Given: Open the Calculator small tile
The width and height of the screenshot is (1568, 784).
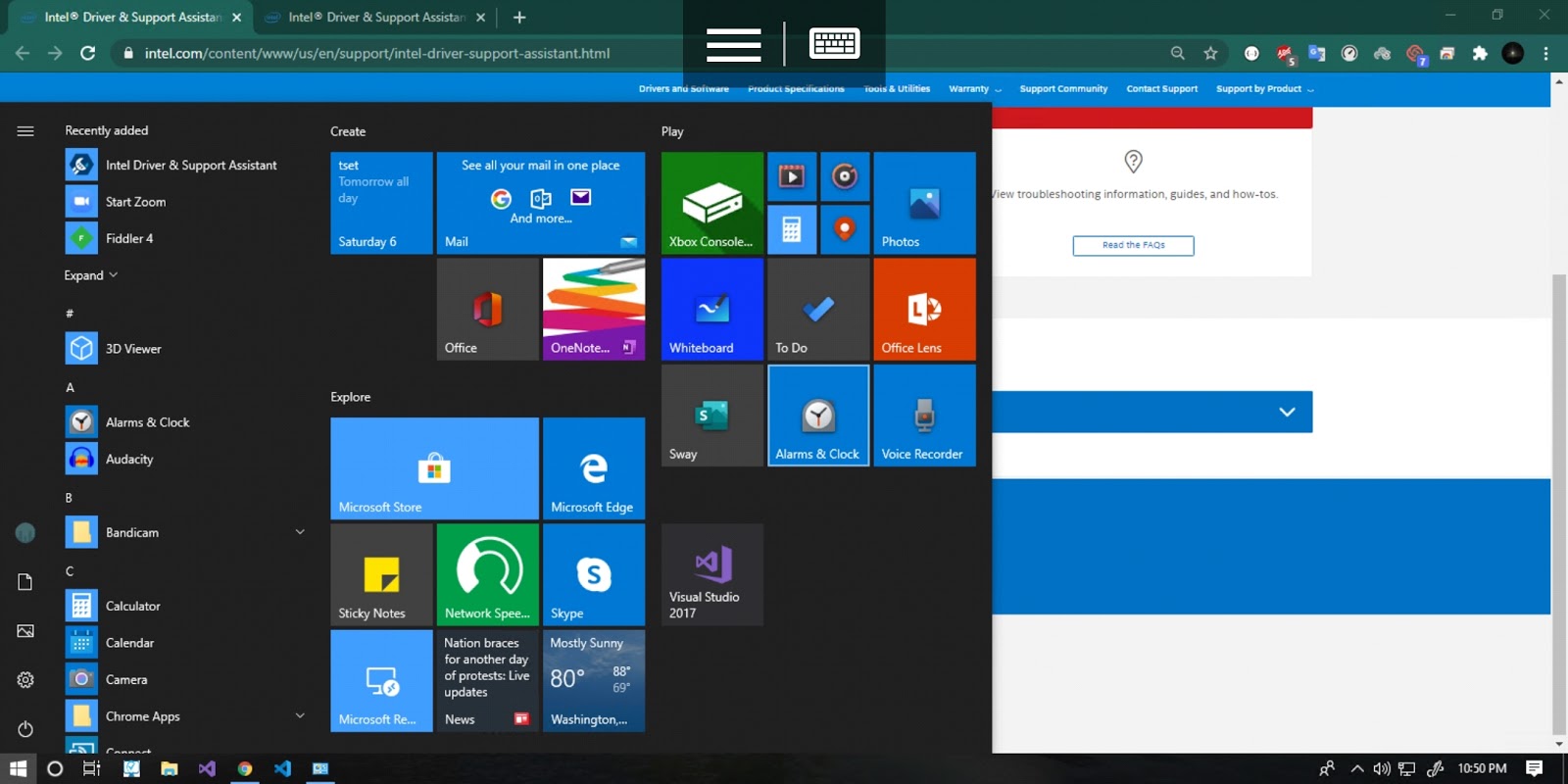Looking at the screenshot, I should pyautogui.click(x=791, y=229).
